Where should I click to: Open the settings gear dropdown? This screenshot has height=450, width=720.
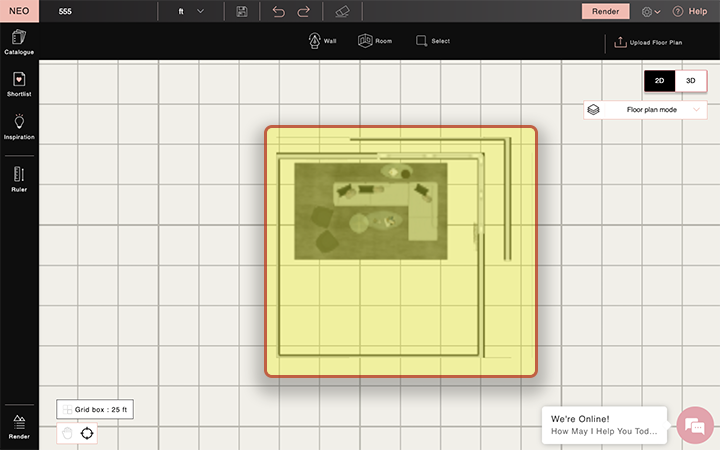click(x=651, y=11)
